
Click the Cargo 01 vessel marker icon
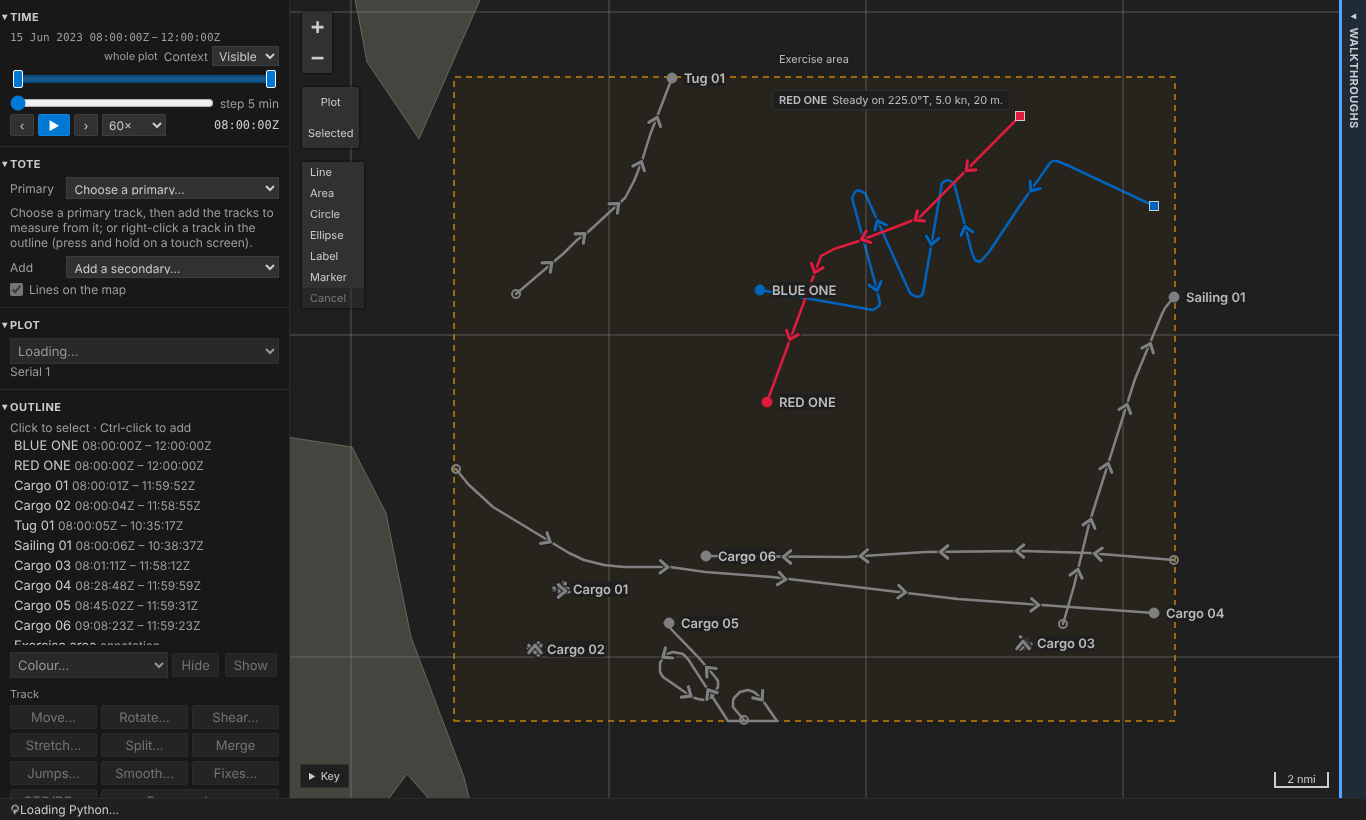point(561,590)
